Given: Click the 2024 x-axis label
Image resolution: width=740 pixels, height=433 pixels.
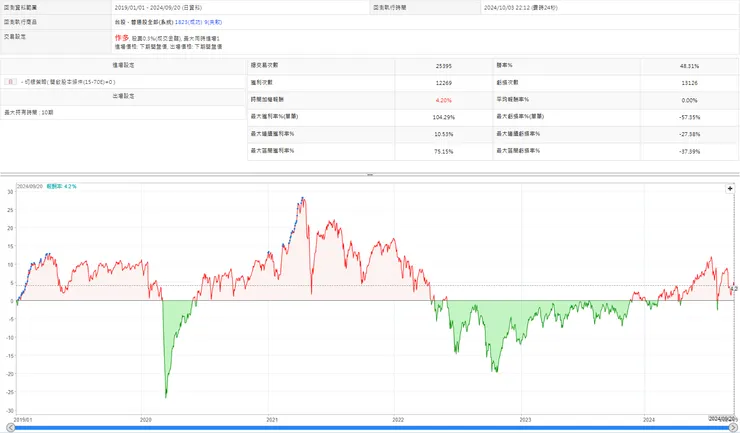Looking at the screenshot, I should pos(649,419).
